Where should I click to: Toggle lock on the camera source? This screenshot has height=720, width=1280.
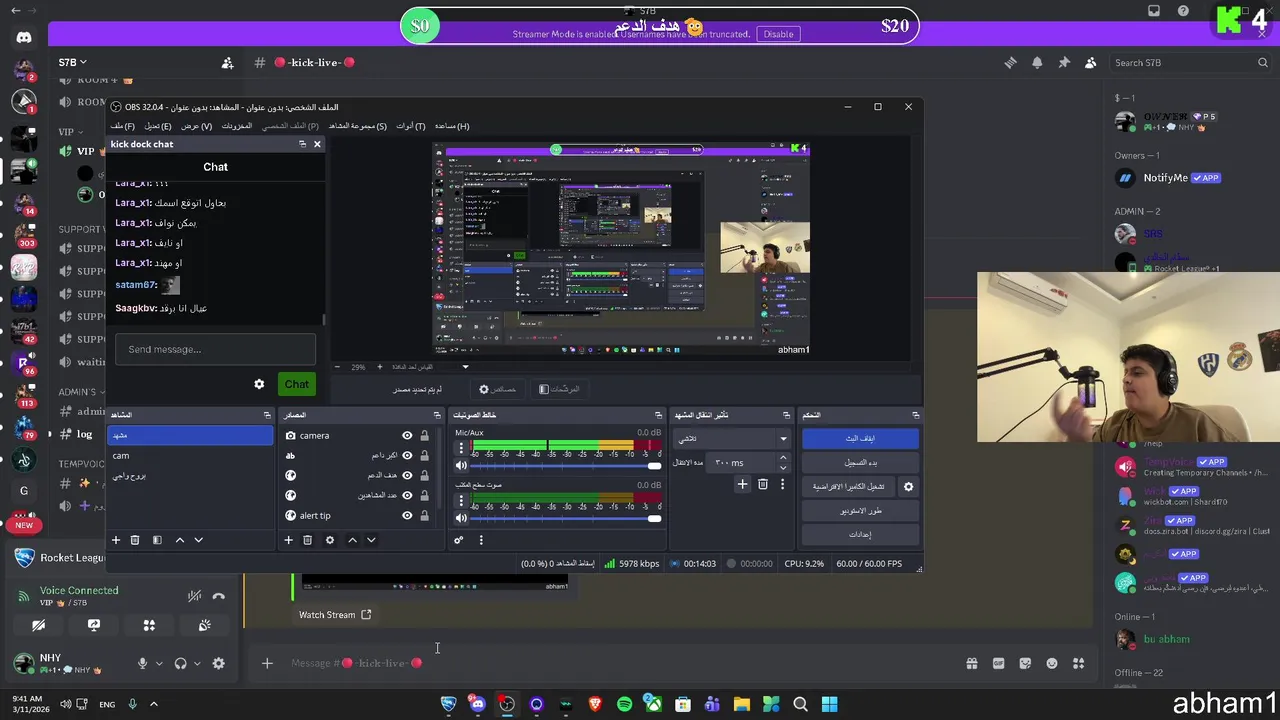(424, 435)
